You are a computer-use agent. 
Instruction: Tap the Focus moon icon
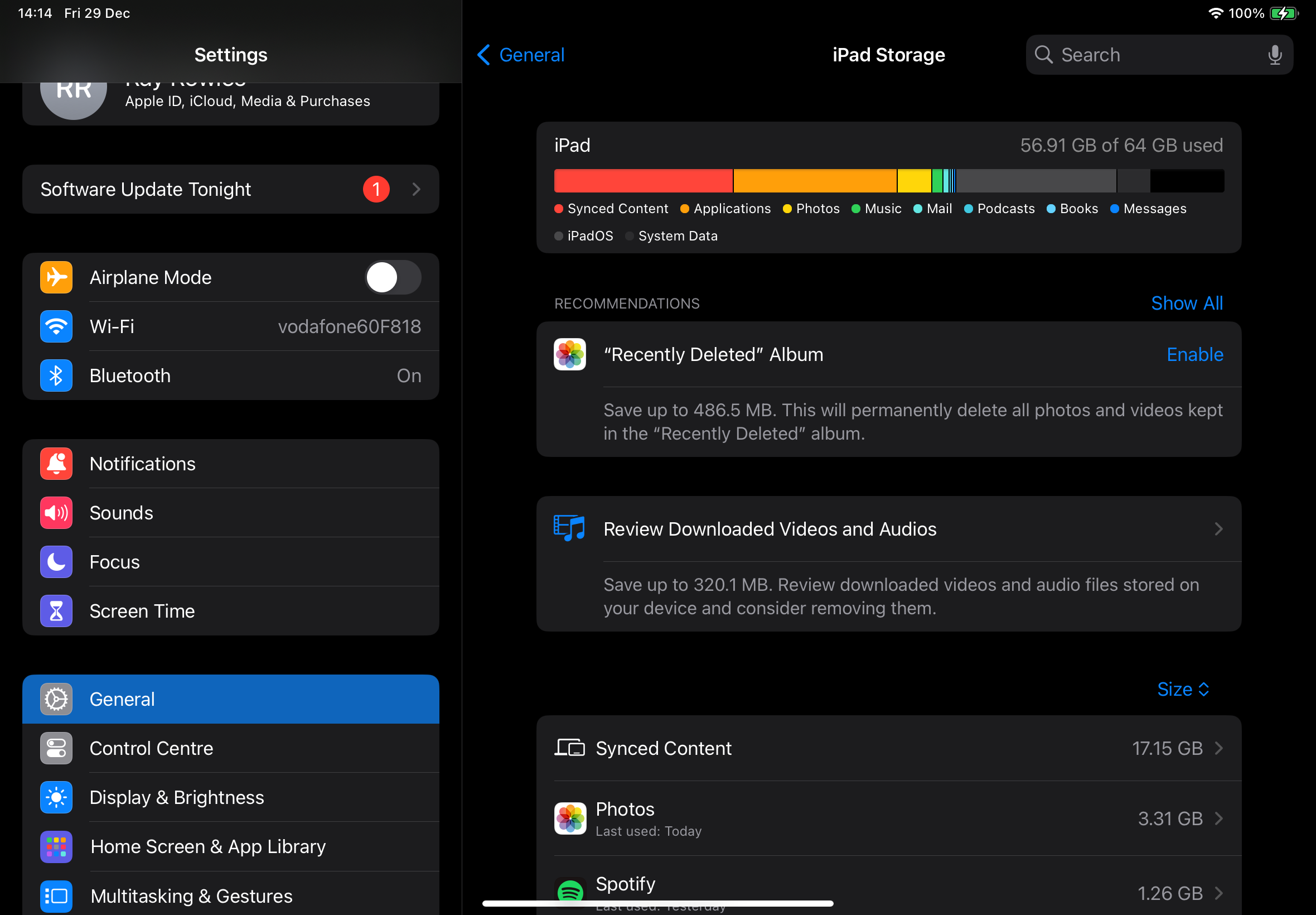[56, 562]
